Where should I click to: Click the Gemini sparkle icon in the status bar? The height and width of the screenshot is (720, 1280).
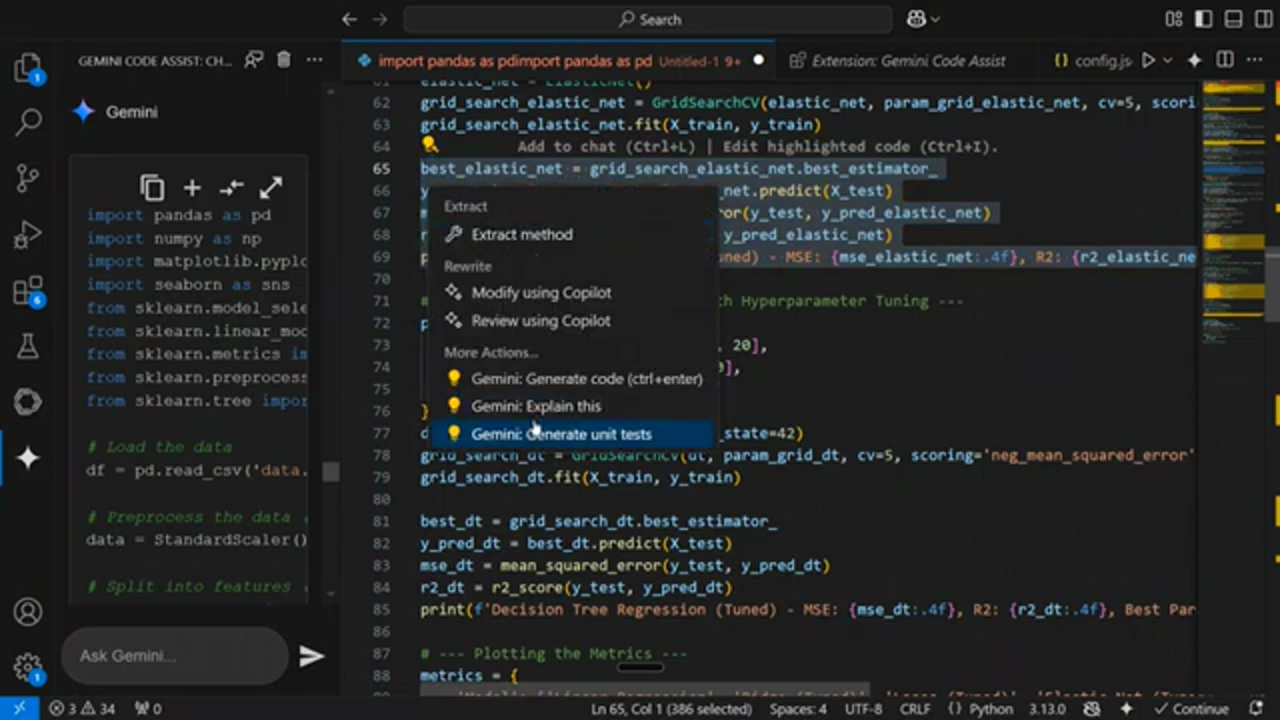(x=1127, y=708)
